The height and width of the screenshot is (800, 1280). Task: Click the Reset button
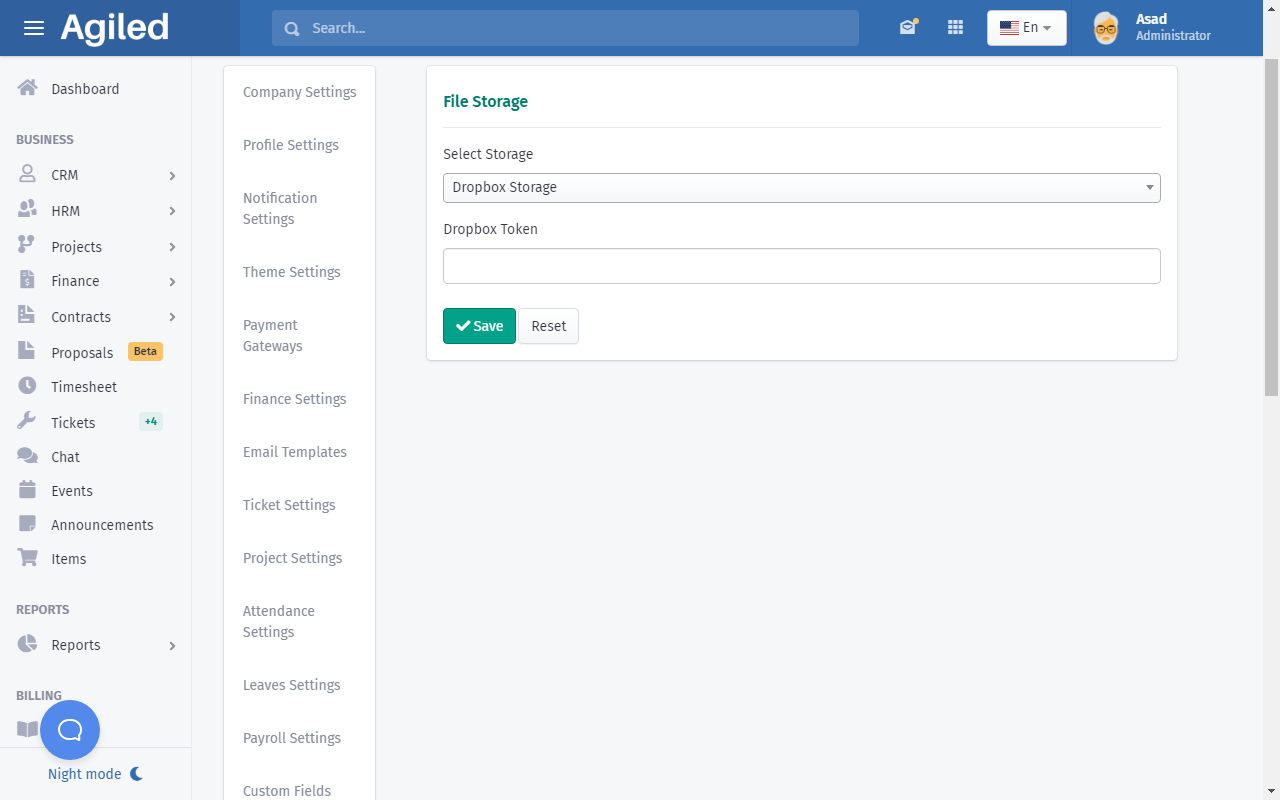(x=548, y=326)
